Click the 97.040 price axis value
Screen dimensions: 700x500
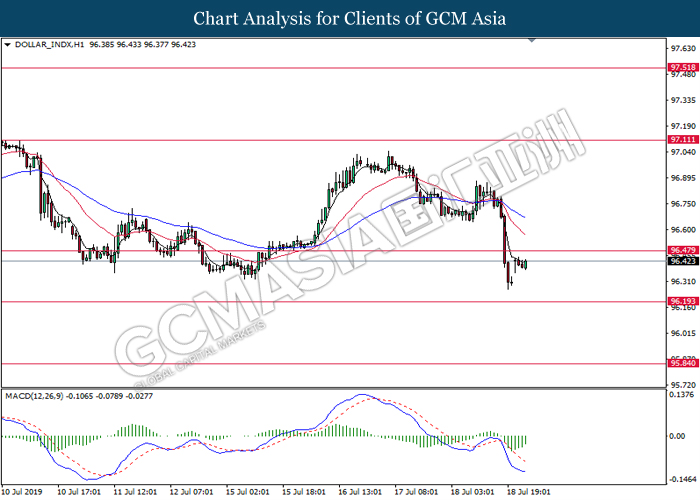(683, 152)
